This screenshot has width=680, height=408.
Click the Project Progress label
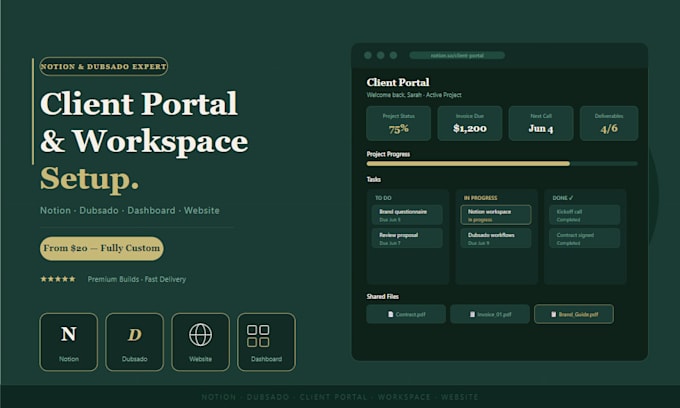click(388, 154)
